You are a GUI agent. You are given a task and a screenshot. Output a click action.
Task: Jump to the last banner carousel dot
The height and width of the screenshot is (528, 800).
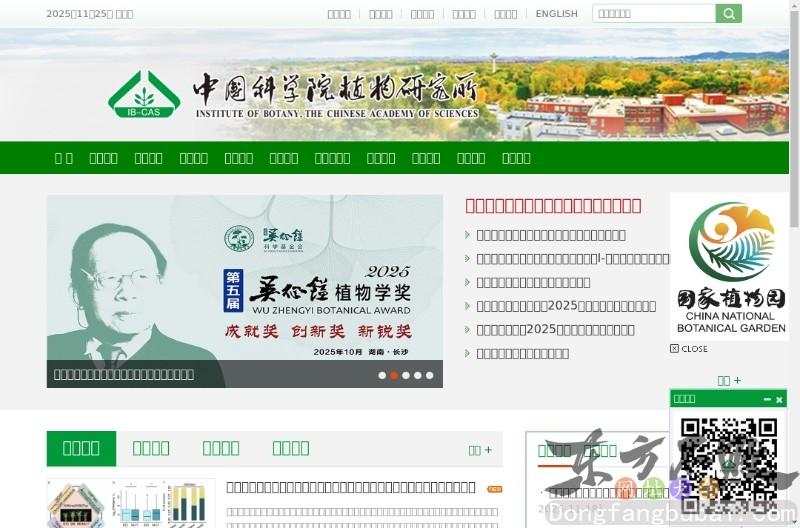tap(430, 375)
